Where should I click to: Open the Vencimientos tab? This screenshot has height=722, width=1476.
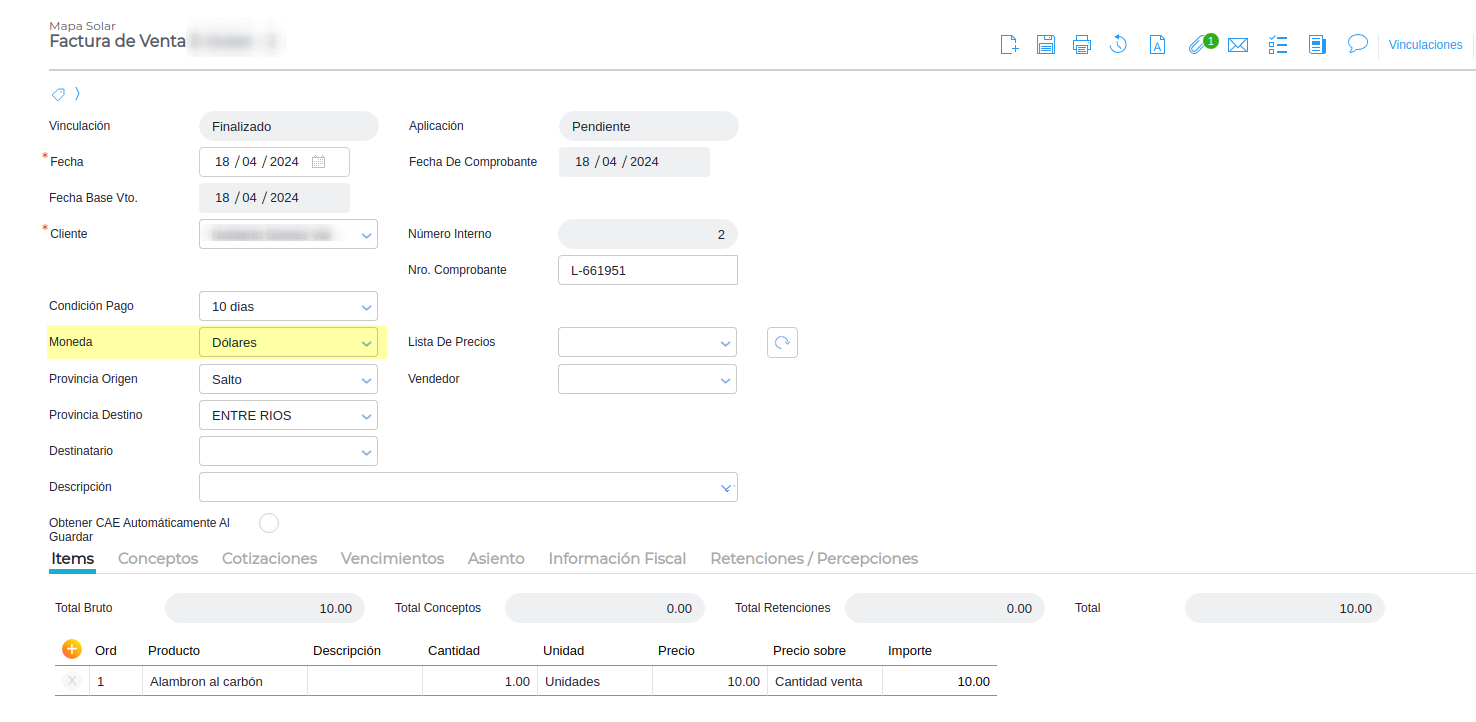392,559
